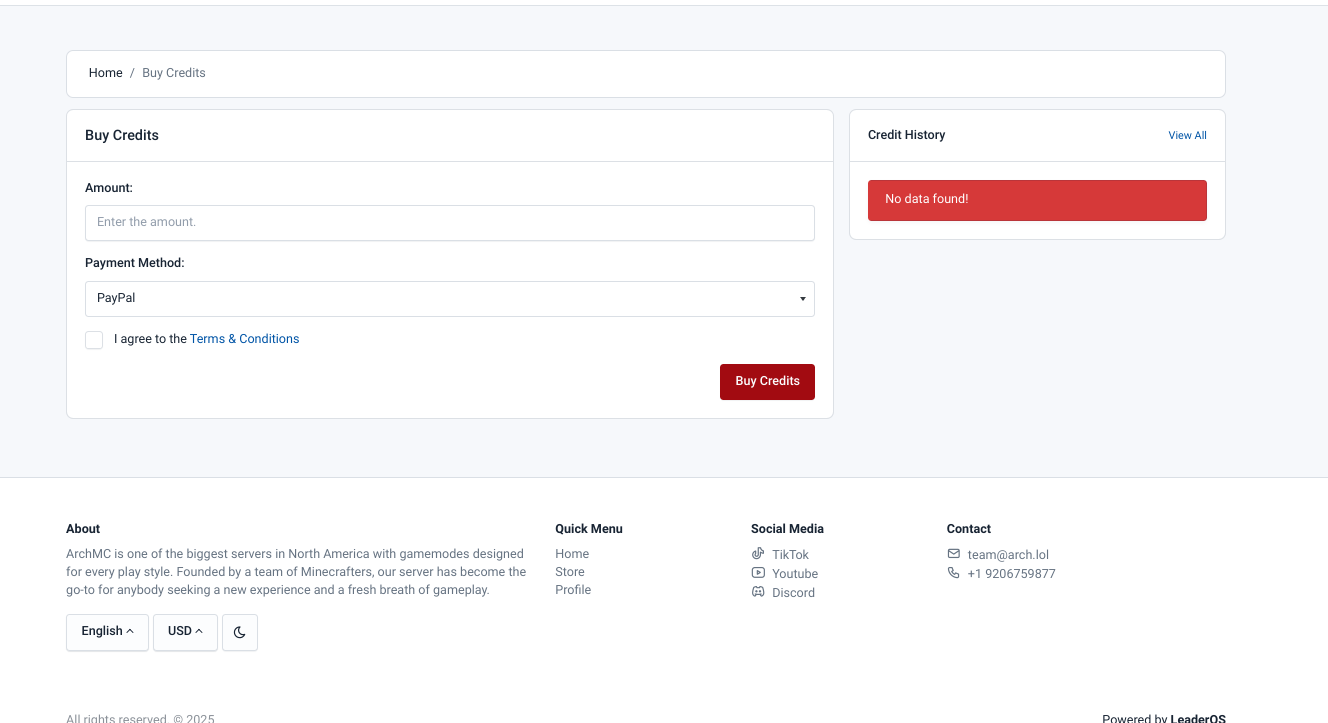1328x723 pixels.
Task: Open the Payment Method PayPal dropdown
Action: (x=450, y=299)
